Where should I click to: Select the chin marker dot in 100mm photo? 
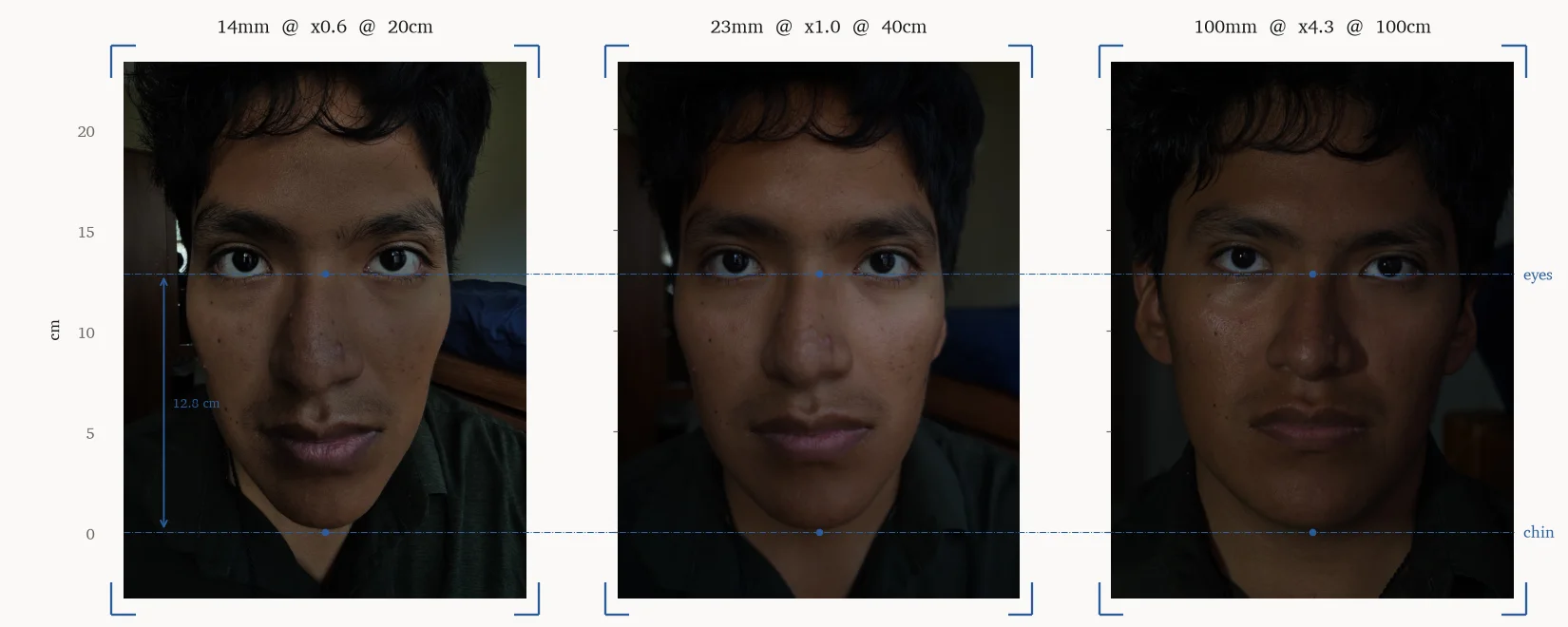[x=1312, y=532]
